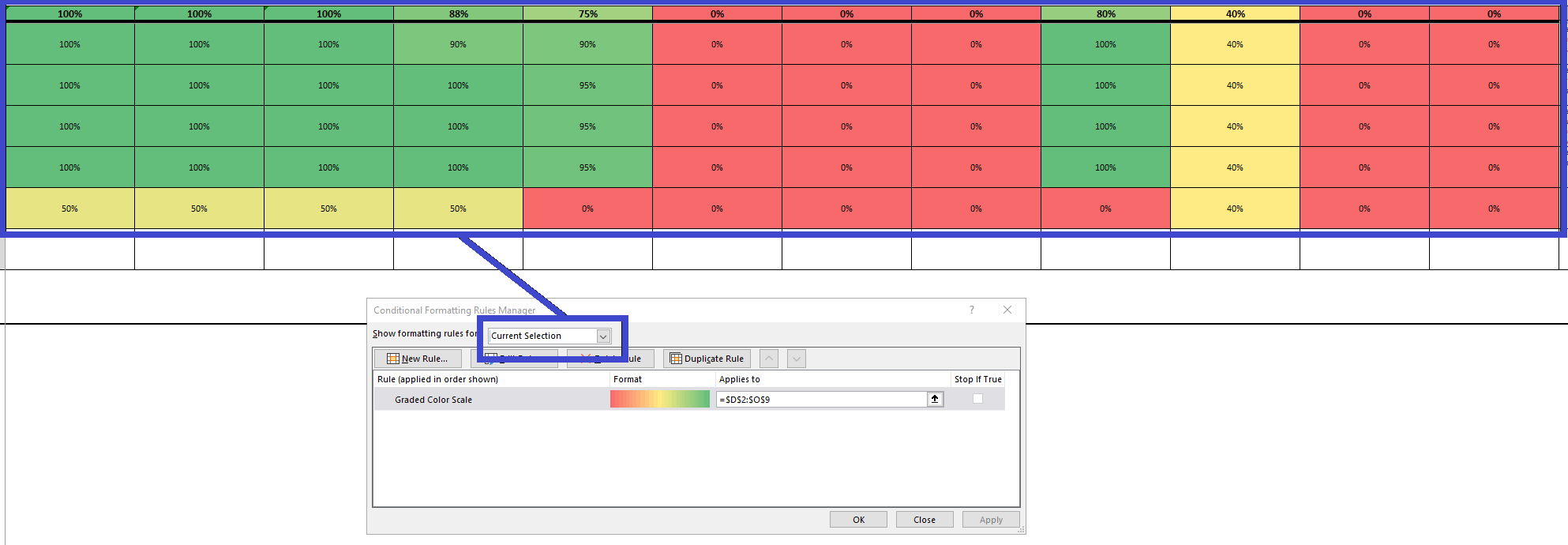Click the Duplicate Rule button
Image resolution: width=1568 pixels, height=545 pixels.
[x=707, y=359]
